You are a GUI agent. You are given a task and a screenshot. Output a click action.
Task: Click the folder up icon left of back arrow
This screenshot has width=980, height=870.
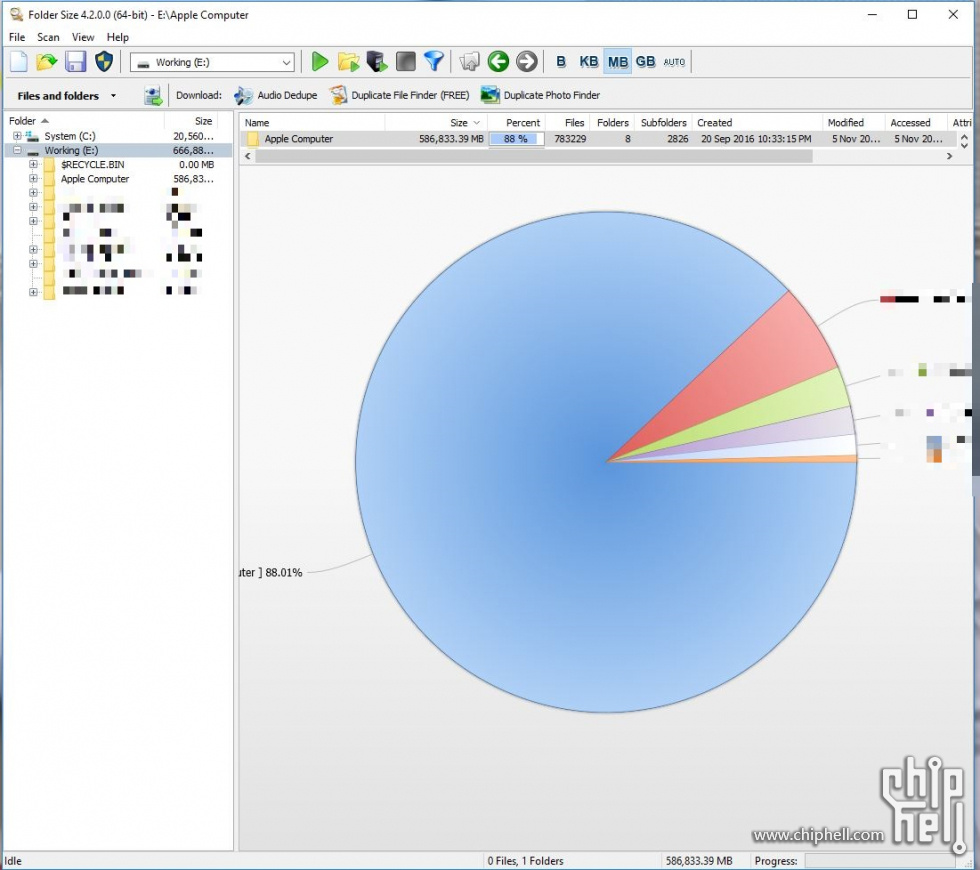pos(469,62)
